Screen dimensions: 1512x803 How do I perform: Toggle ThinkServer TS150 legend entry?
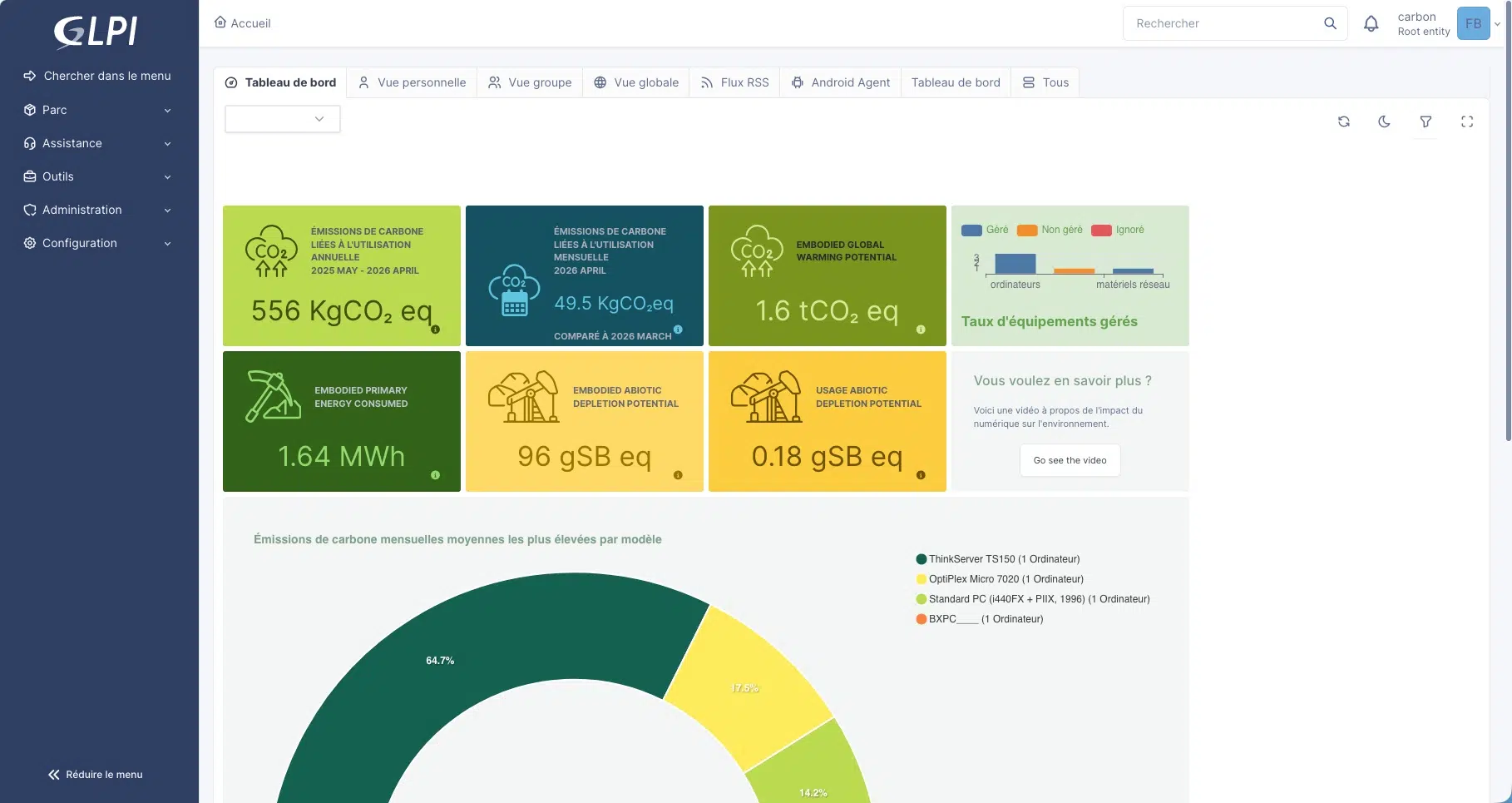(998, 559)
